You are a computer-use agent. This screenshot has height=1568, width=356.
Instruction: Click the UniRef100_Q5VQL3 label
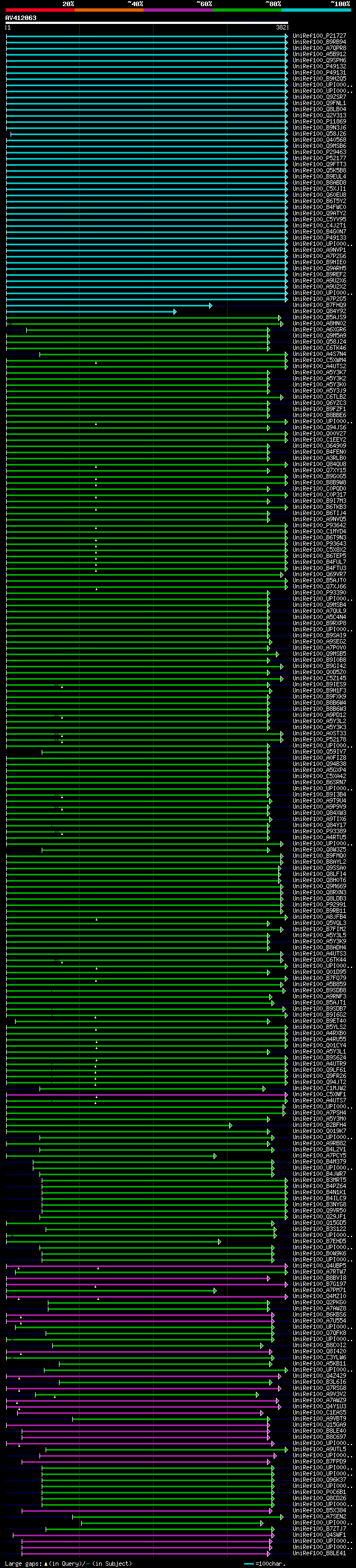pyautogui.click(x=319, y=923)
